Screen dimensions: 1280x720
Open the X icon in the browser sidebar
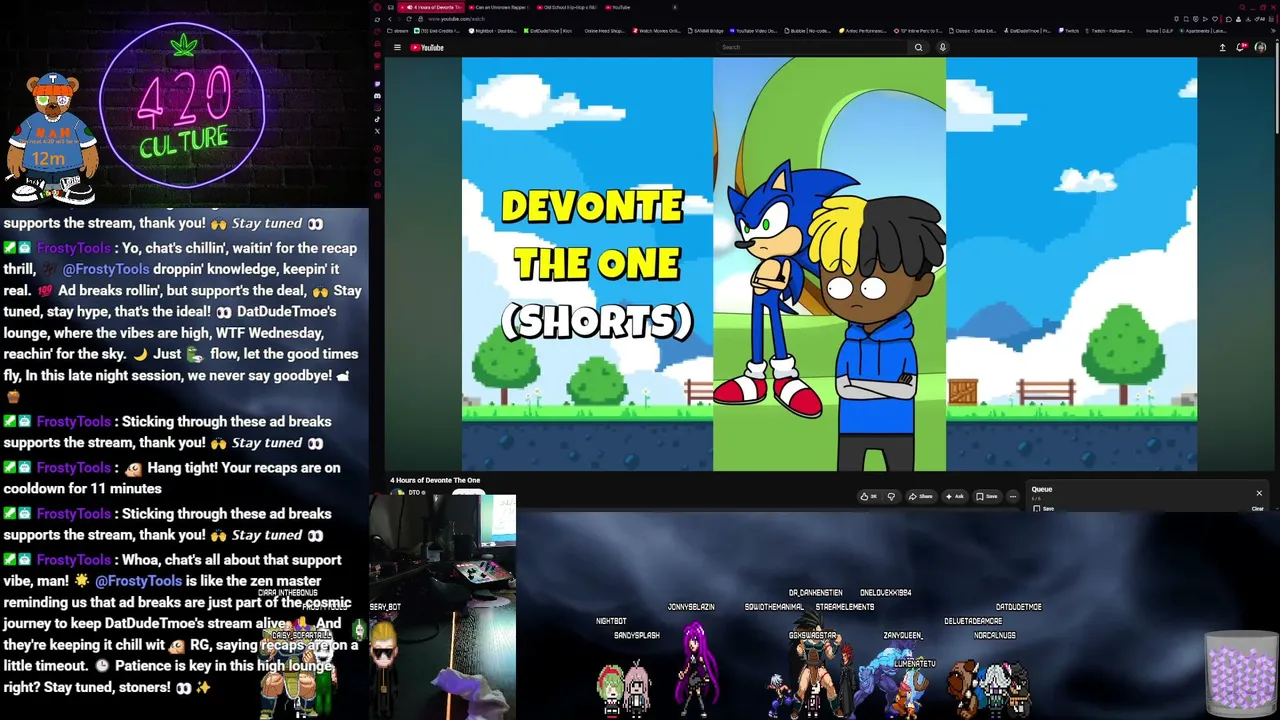click(x=377, y=131)
